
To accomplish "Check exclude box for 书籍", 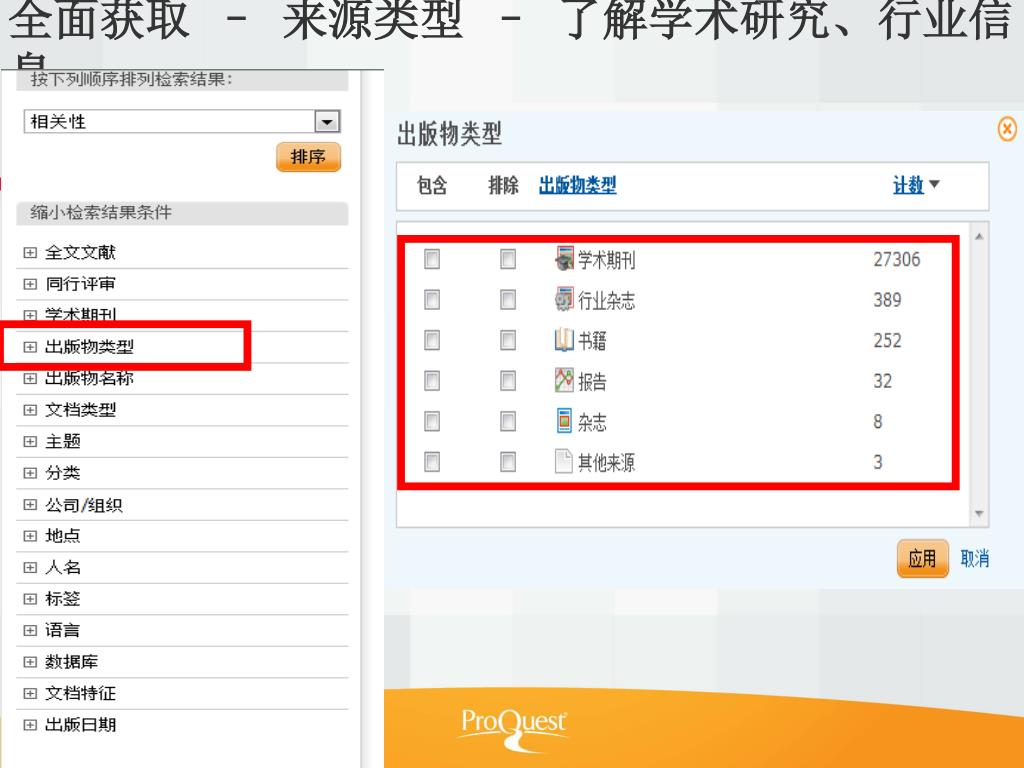I will (x=507, y=340).
